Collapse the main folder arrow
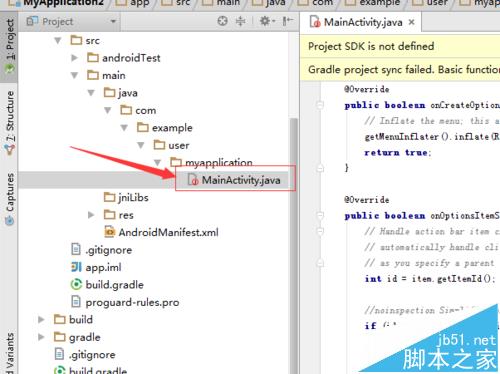The image size is (500, 374). tap(74, 75)
